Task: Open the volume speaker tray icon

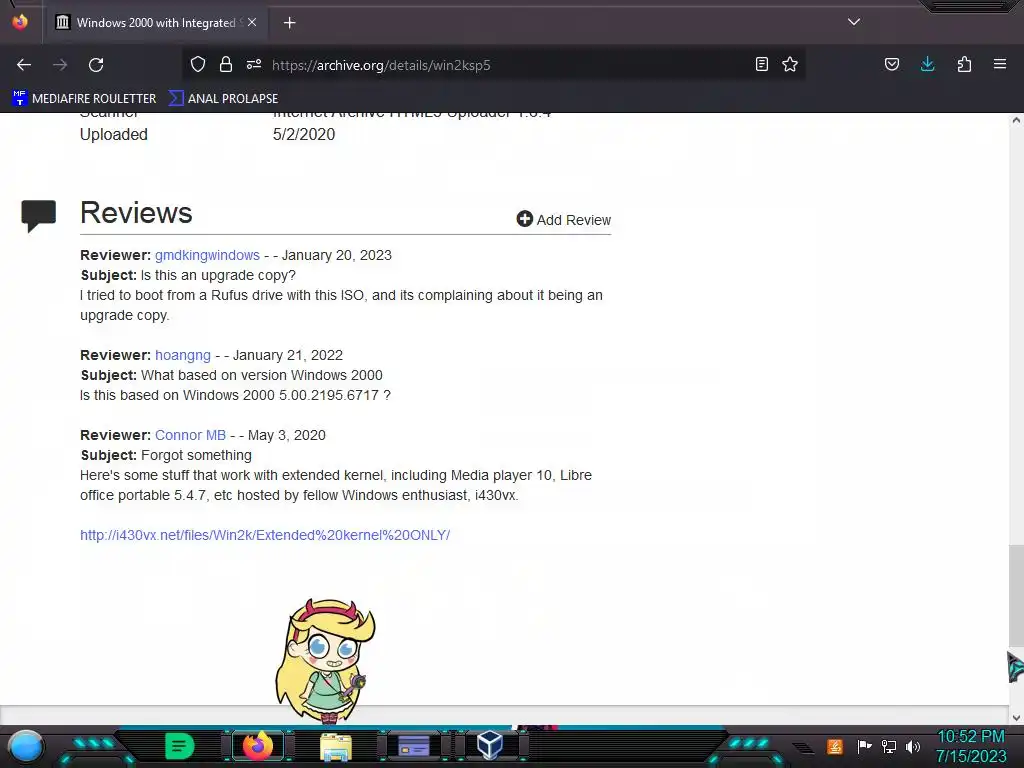Action: (913, 746)
